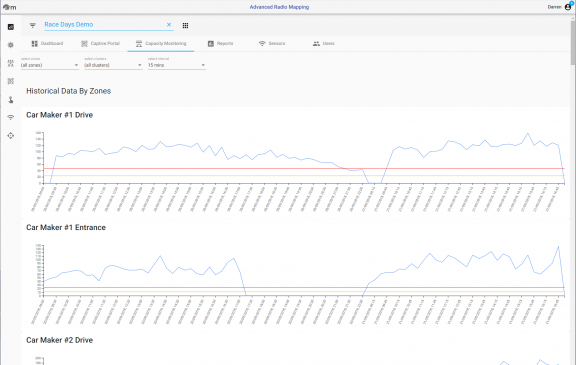Click the Historical Data By Zones heading

[x=69, y=91]
